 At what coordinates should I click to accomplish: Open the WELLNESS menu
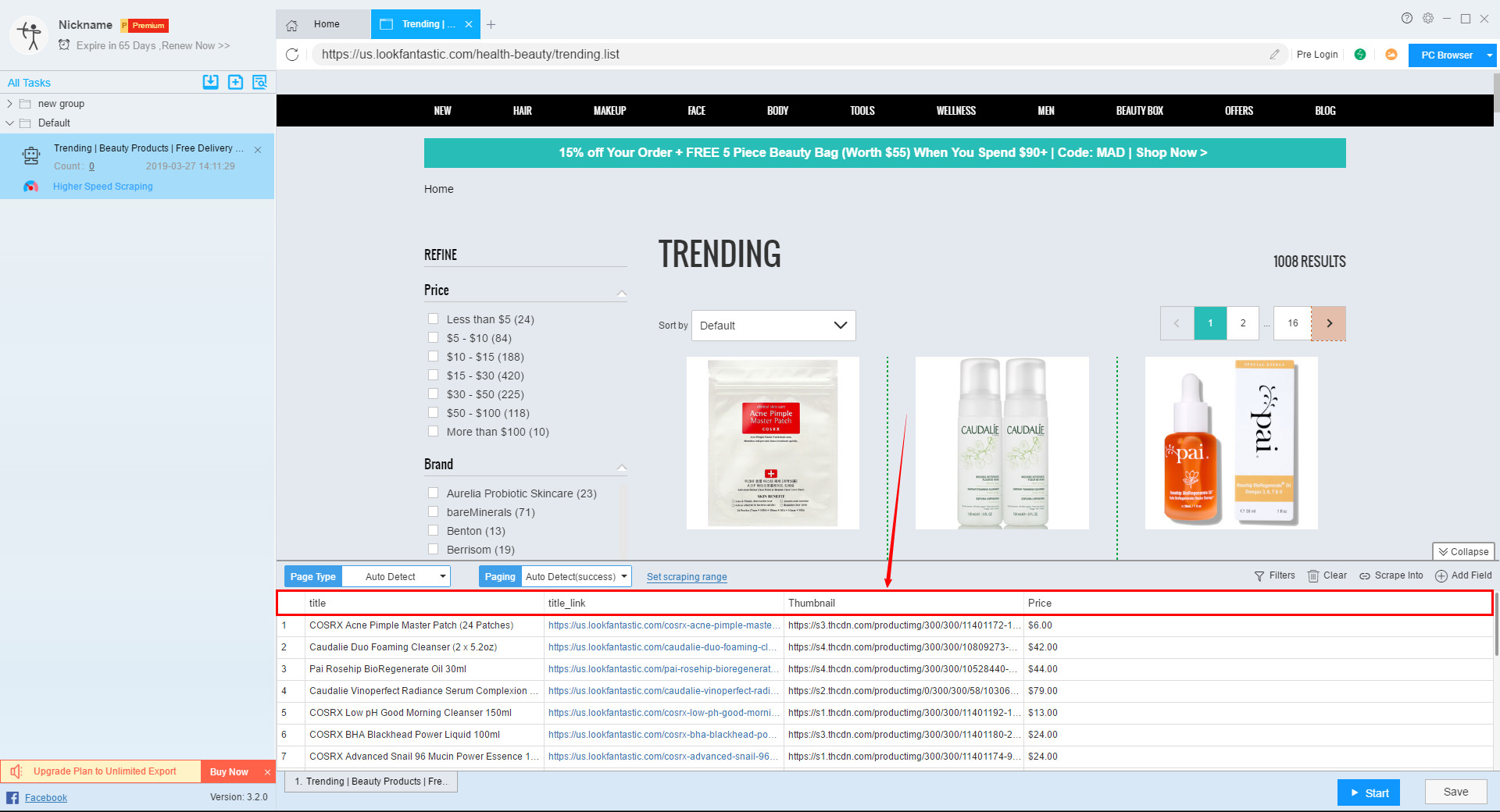[956, 111]
